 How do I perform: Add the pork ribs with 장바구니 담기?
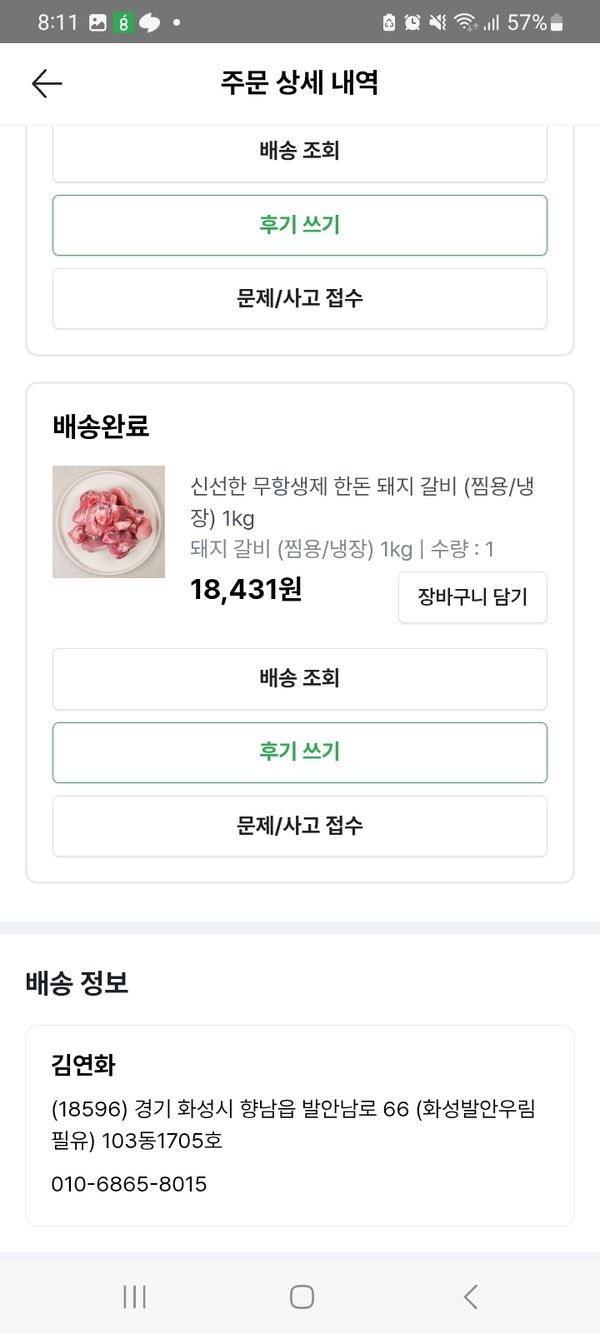tap(472, 598)
